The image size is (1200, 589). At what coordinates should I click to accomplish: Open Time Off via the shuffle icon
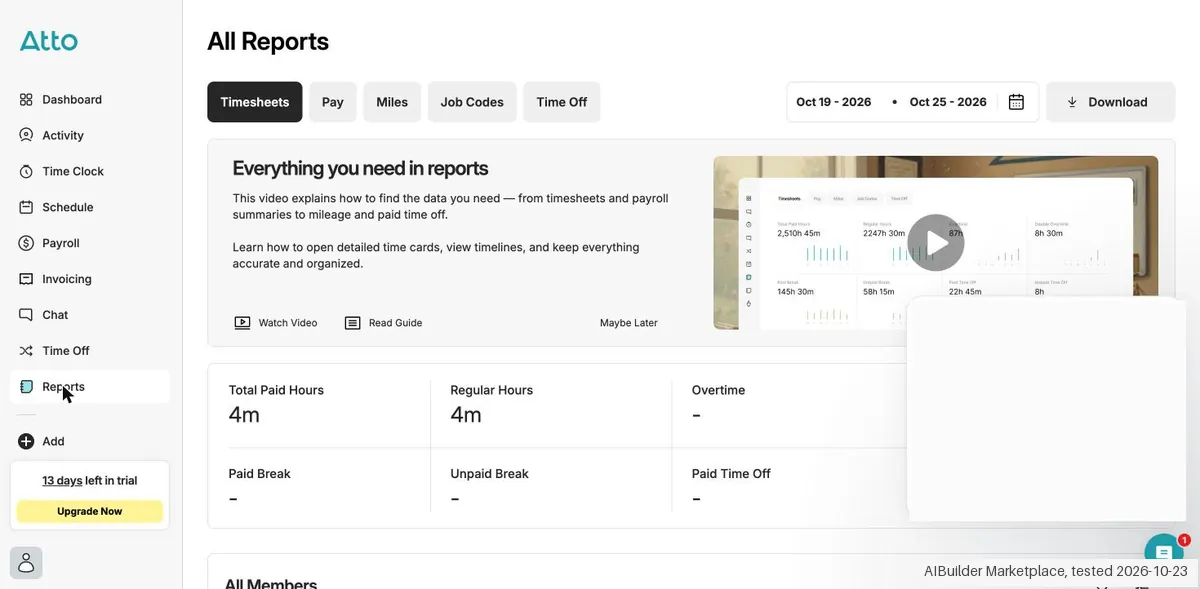tap(26, 351)
